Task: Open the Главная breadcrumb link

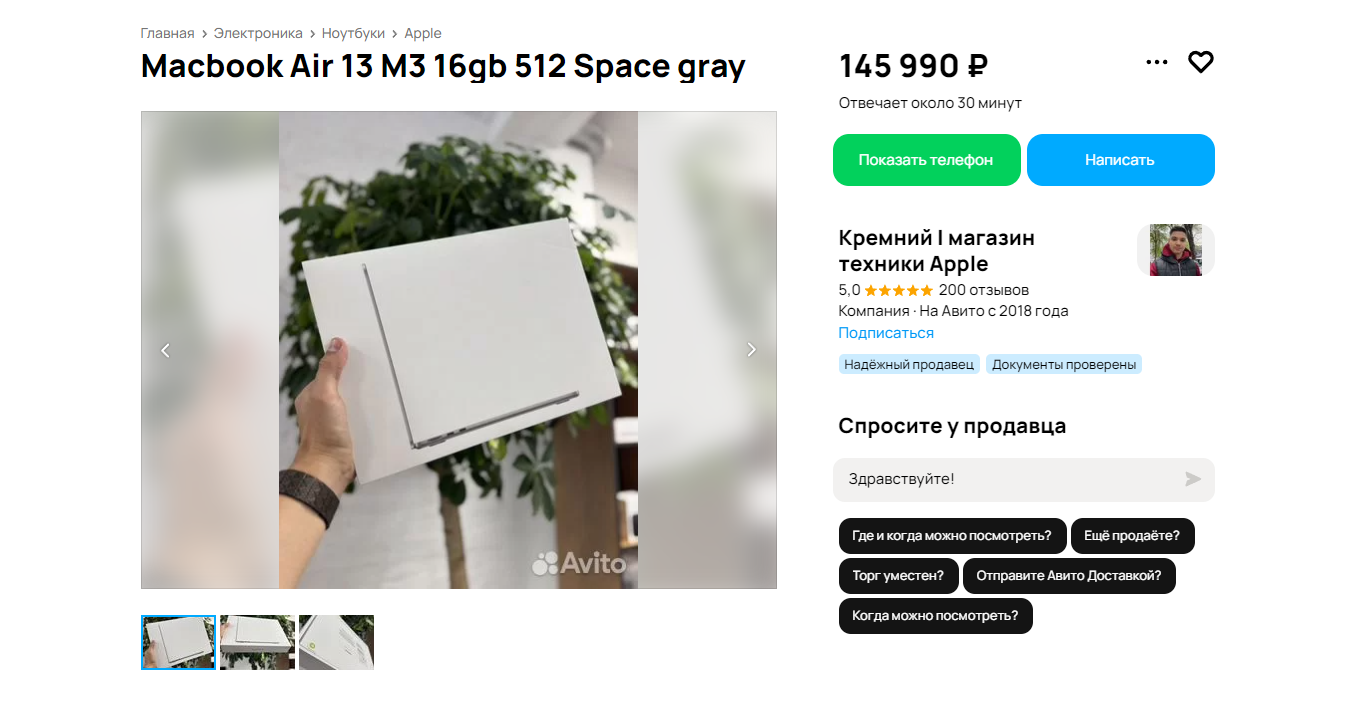Action: [x=167, y=33]
